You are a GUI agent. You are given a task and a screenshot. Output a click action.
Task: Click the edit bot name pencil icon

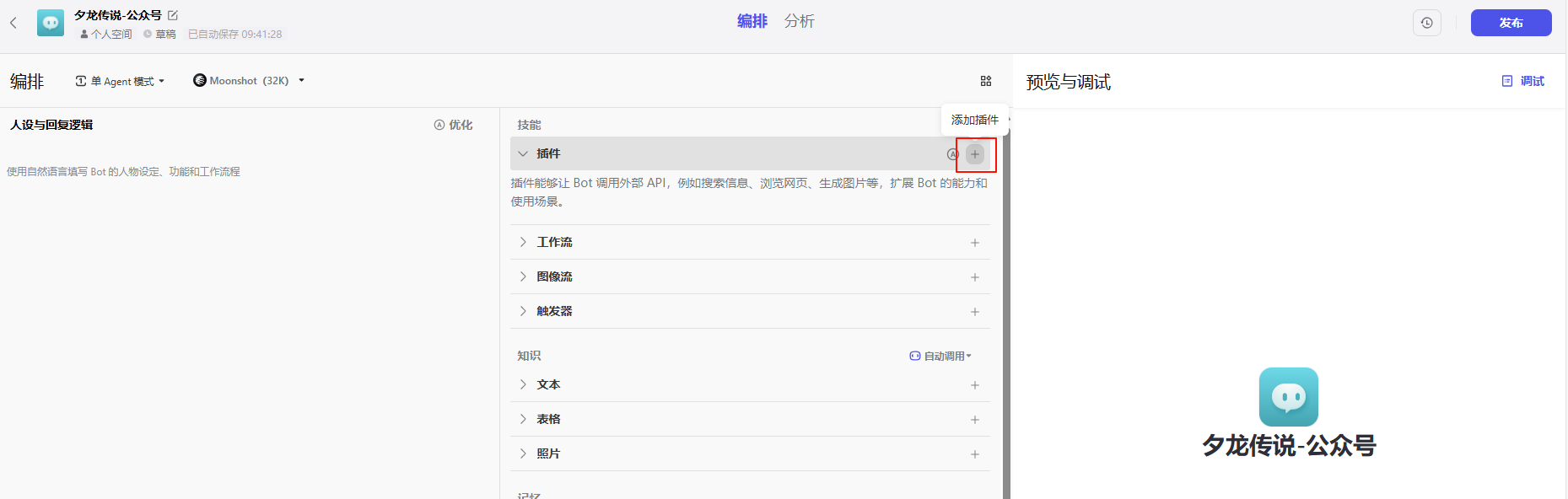[x=173, y=15]
